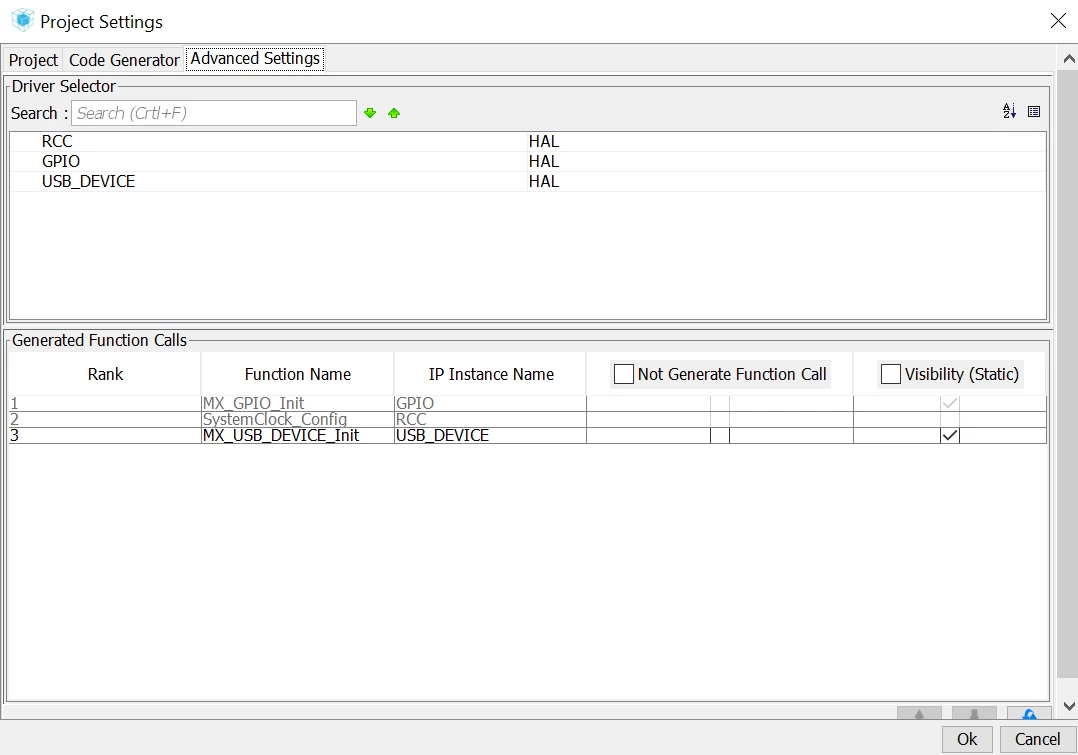Click the Cancel button
1078x755 pixels.
tap(1037, 739)
